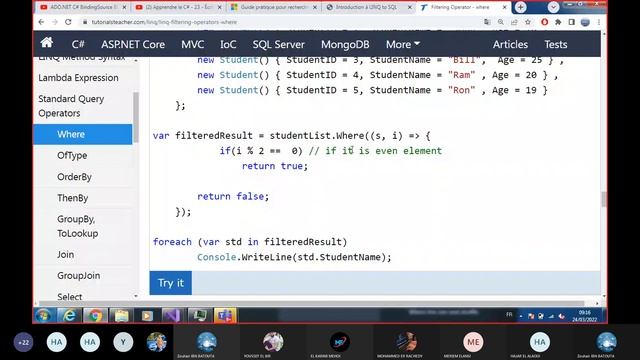Open the C# menu item
Image resolution: width=640 pixels, height=360 pixels.
(x=78, y=44)
